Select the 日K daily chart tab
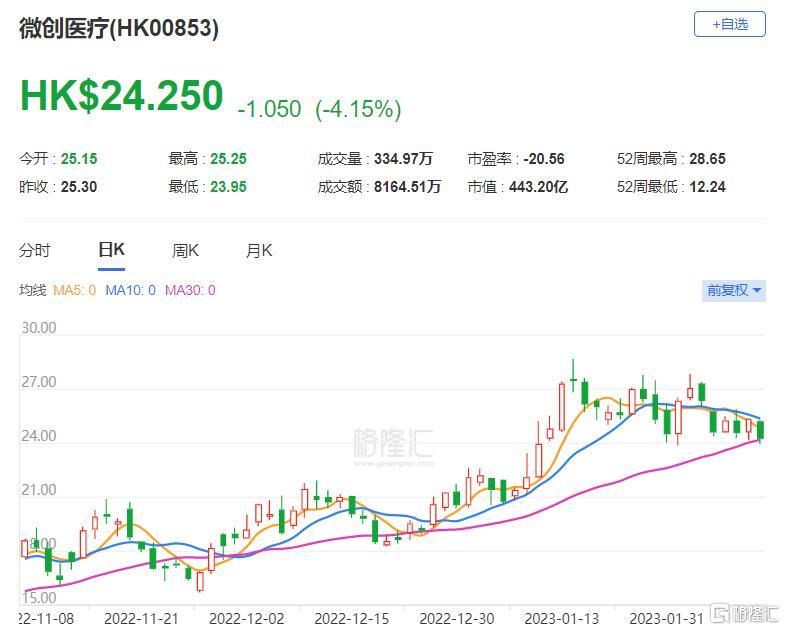785x630 pixels. coord(111,249)
